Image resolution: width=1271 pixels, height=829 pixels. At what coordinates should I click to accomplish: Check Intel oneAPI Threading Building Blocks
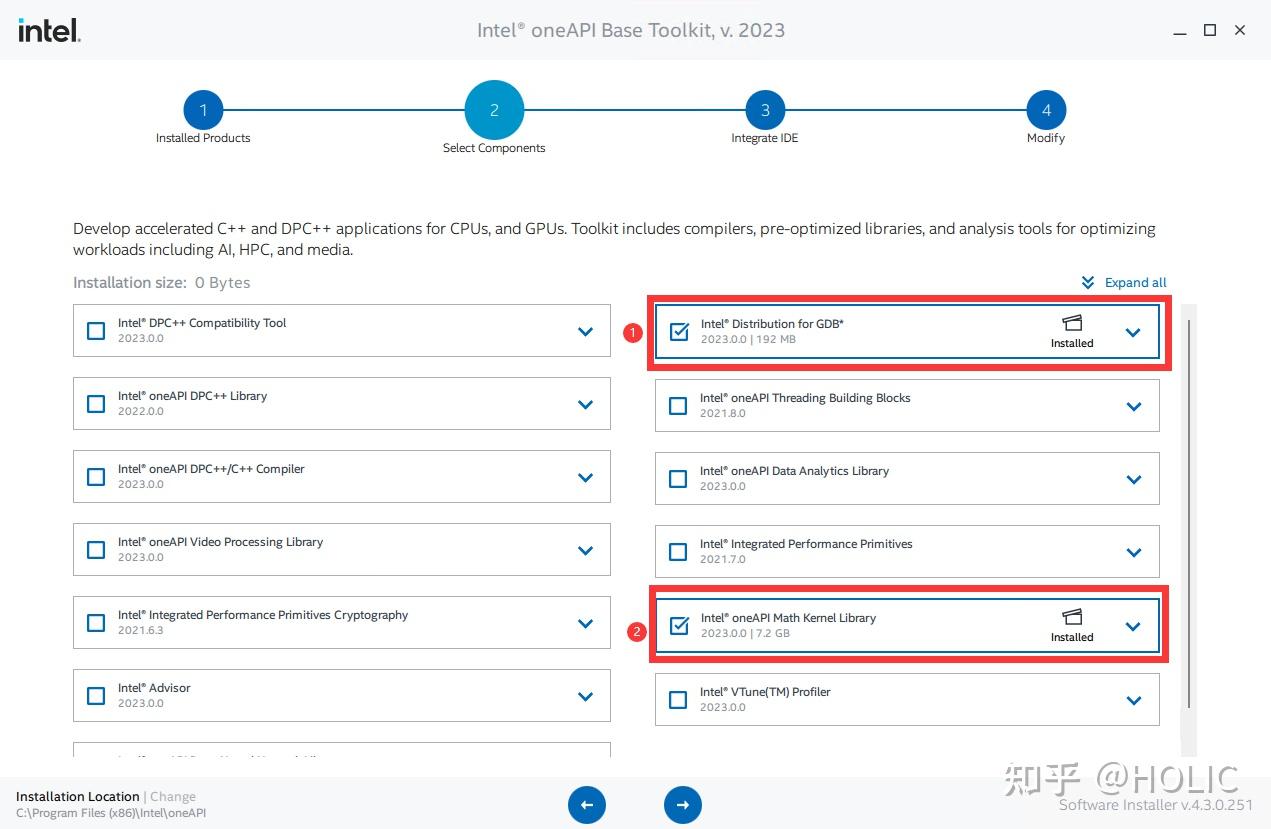(x=678, y=406)
